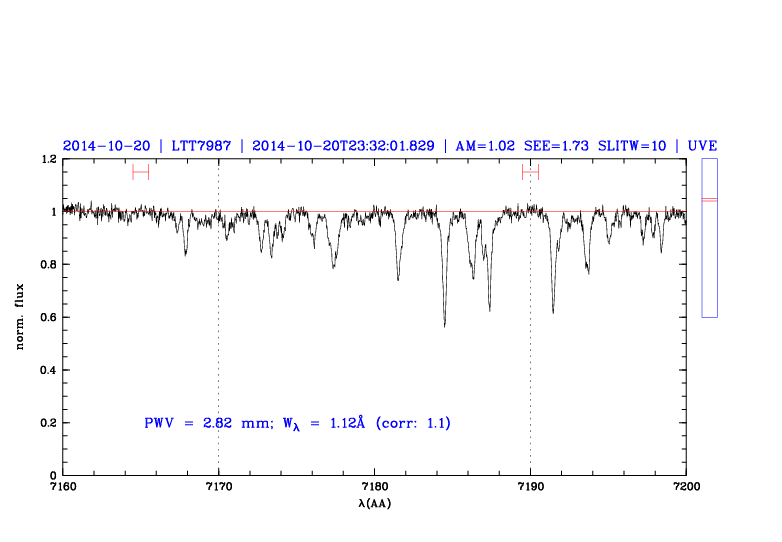The height and width of the screenshot is (542, 782).
Task: Click the deepest absorption line minimum near 7184.5
Action: point(444,325)
